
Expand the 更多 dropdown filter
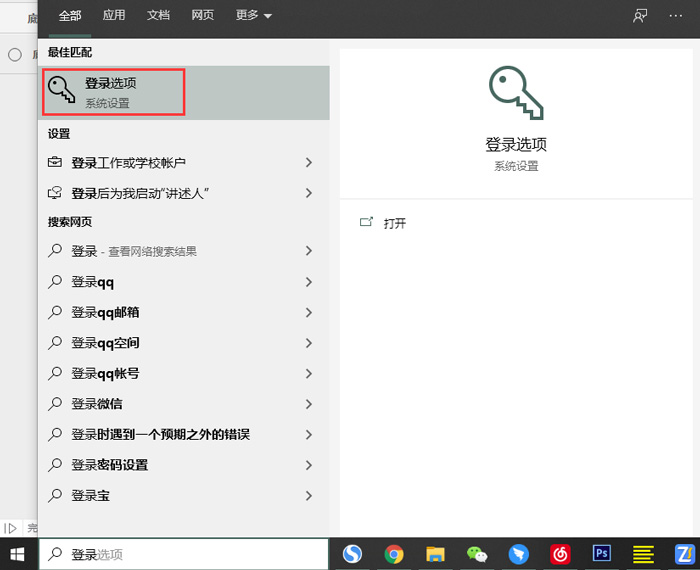click(254, 16)
